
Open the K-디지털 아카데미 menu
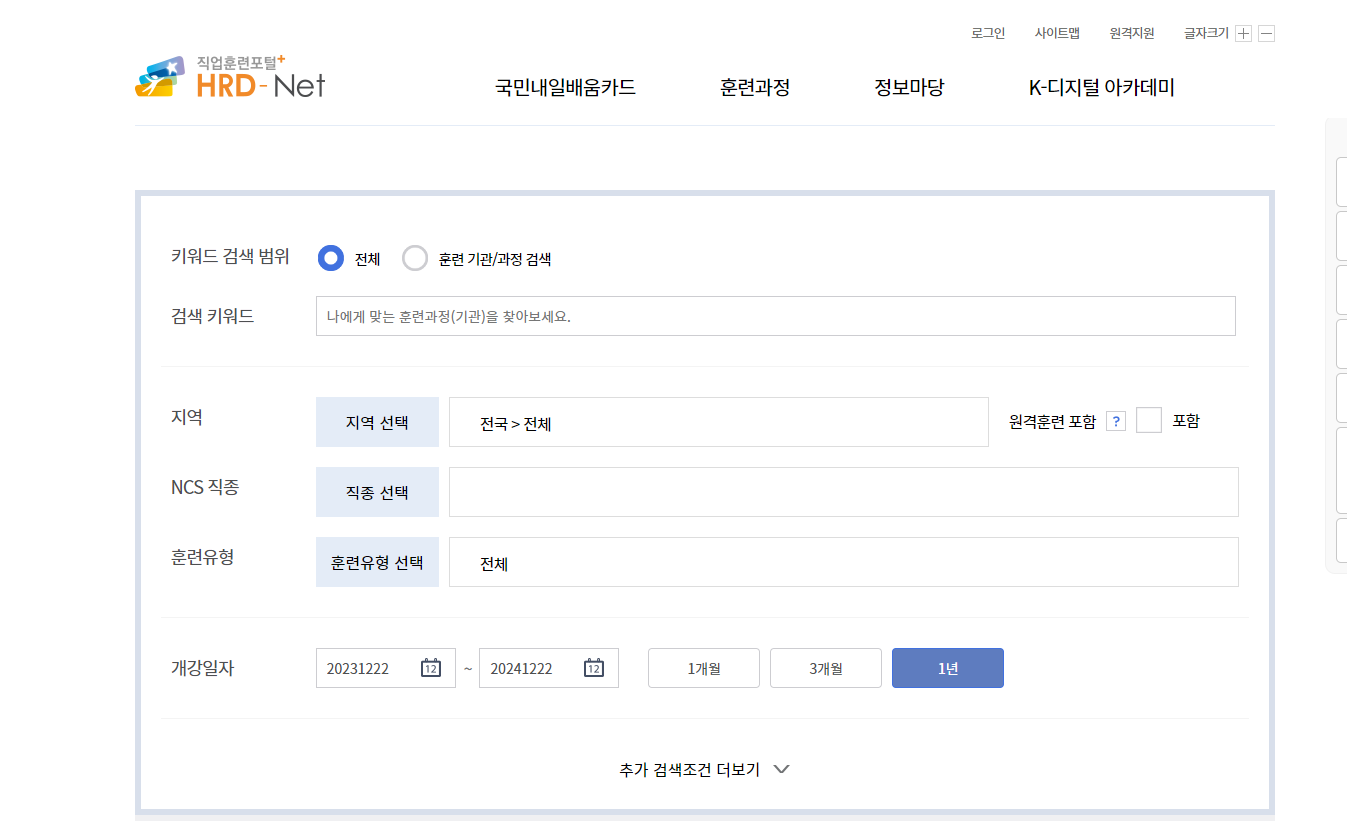point(1102,88)
